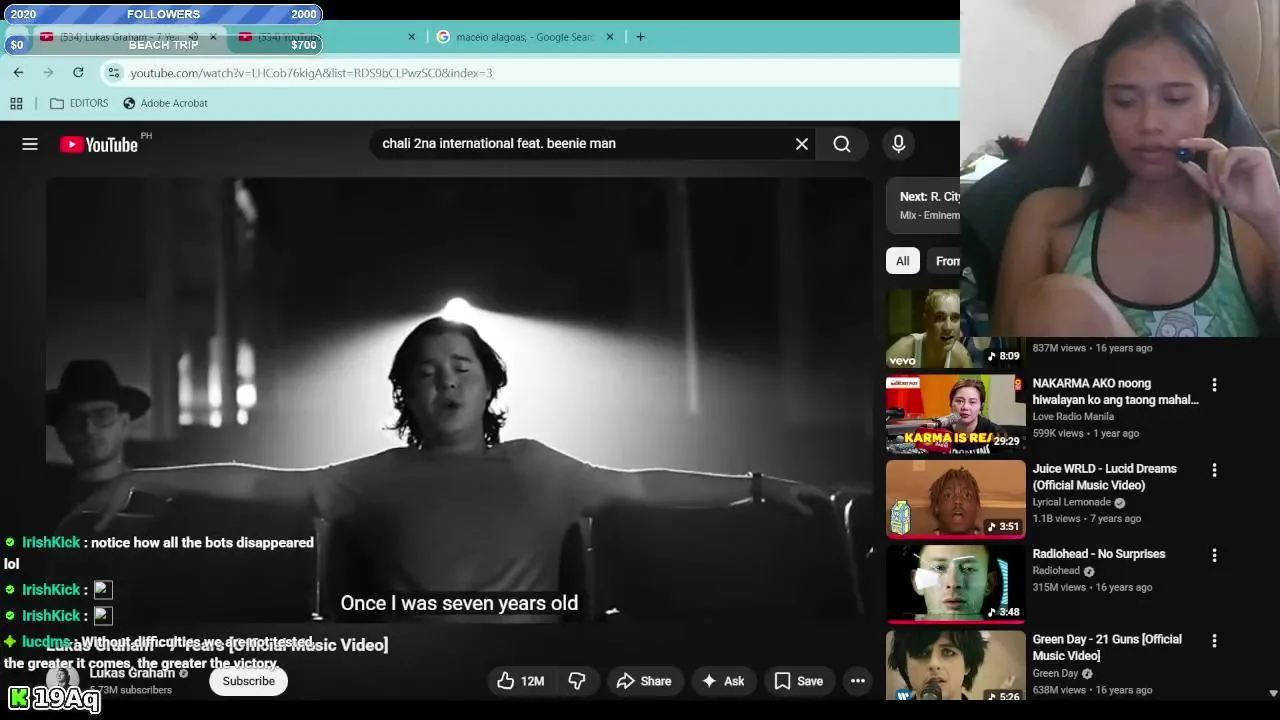
Task: View site information icon in address bar
Action: (x=114, y=73)
